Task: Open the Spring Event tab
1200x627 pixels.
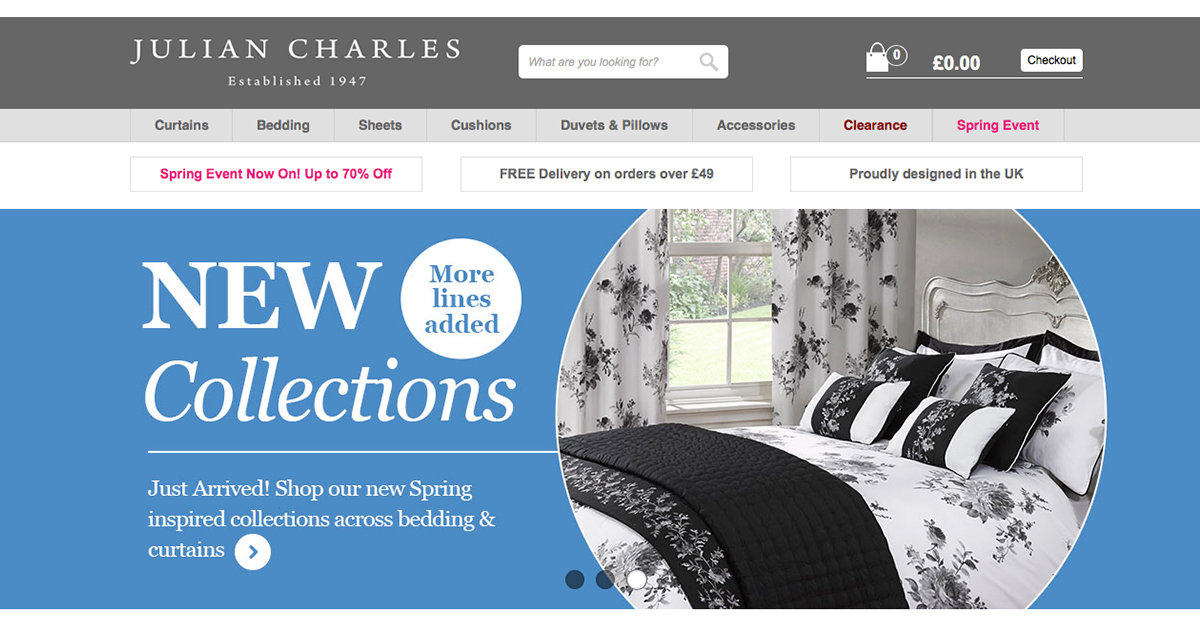Action: pos(998,125)
